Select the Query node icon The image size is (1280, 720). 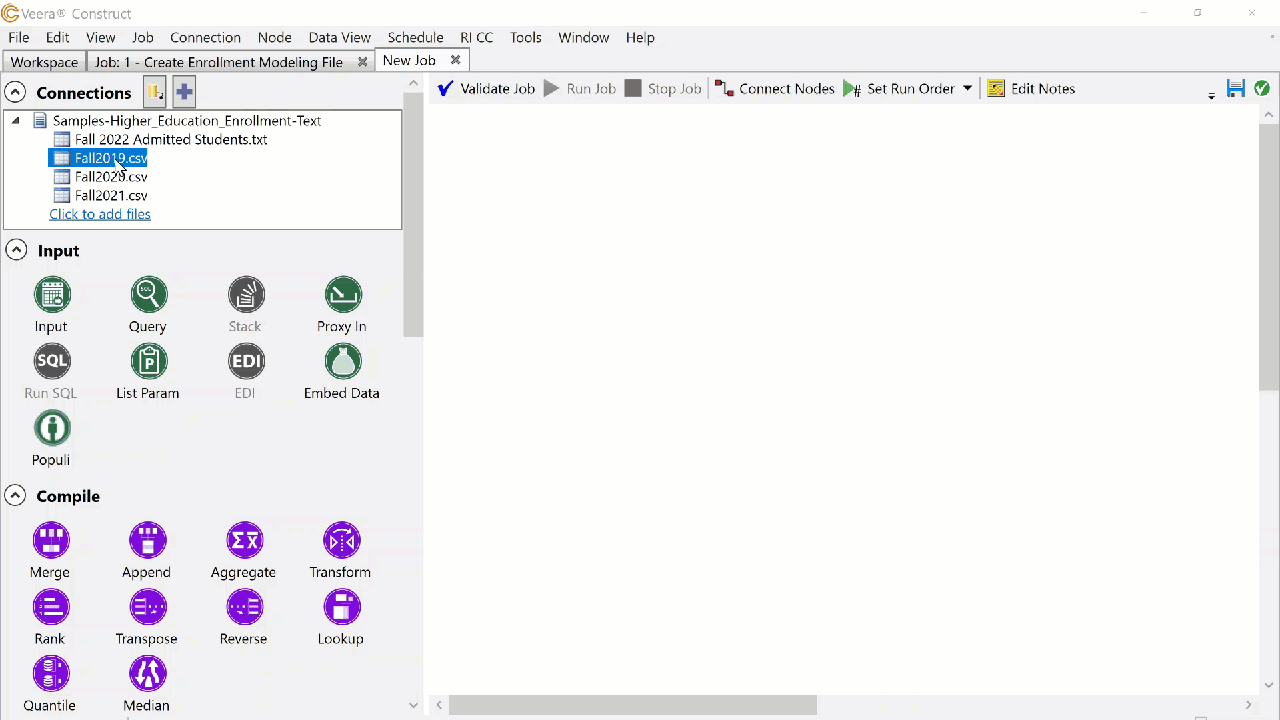(x=148, y=294)
